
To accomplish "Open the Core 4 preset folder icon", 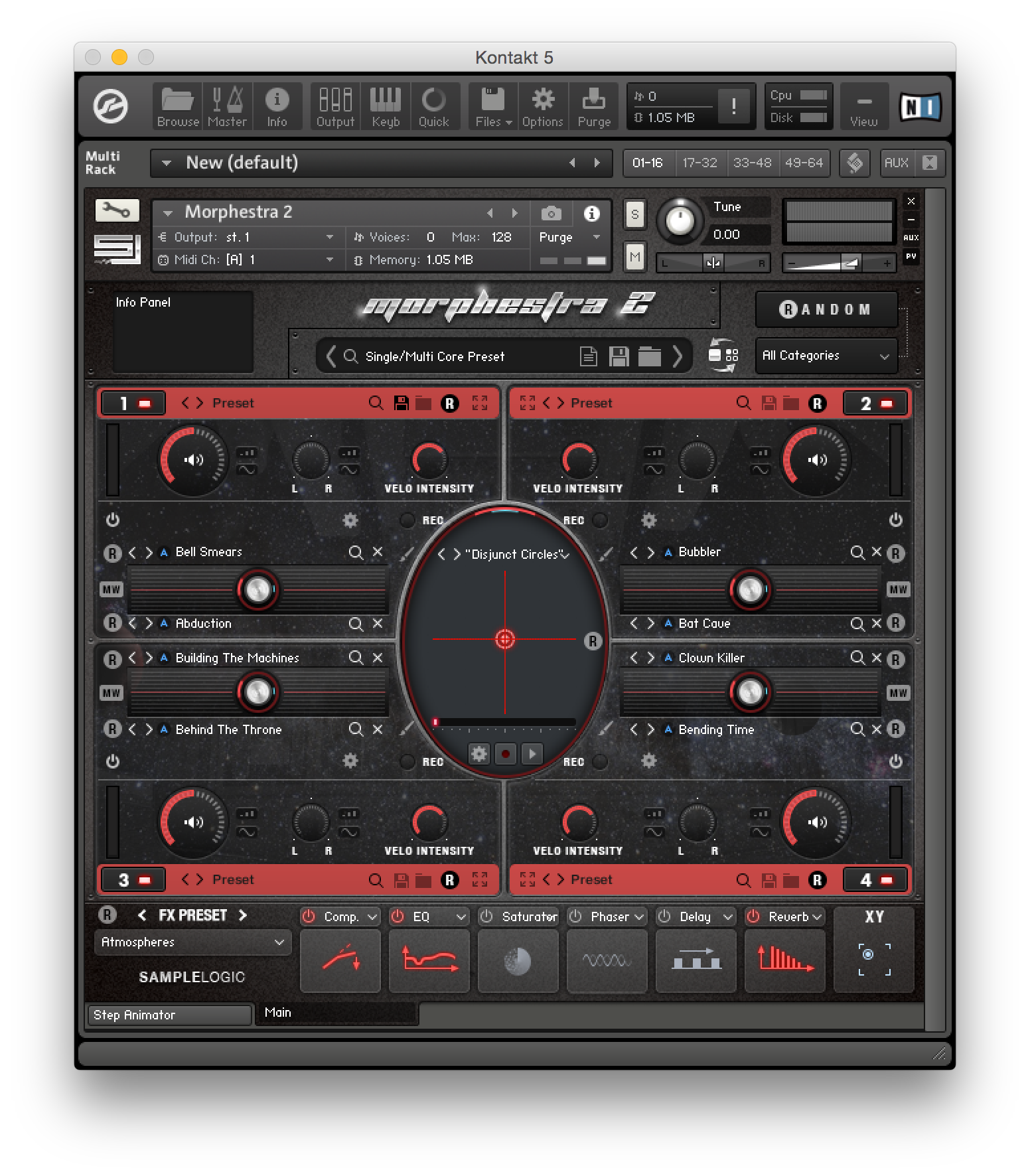I will 790,880.
